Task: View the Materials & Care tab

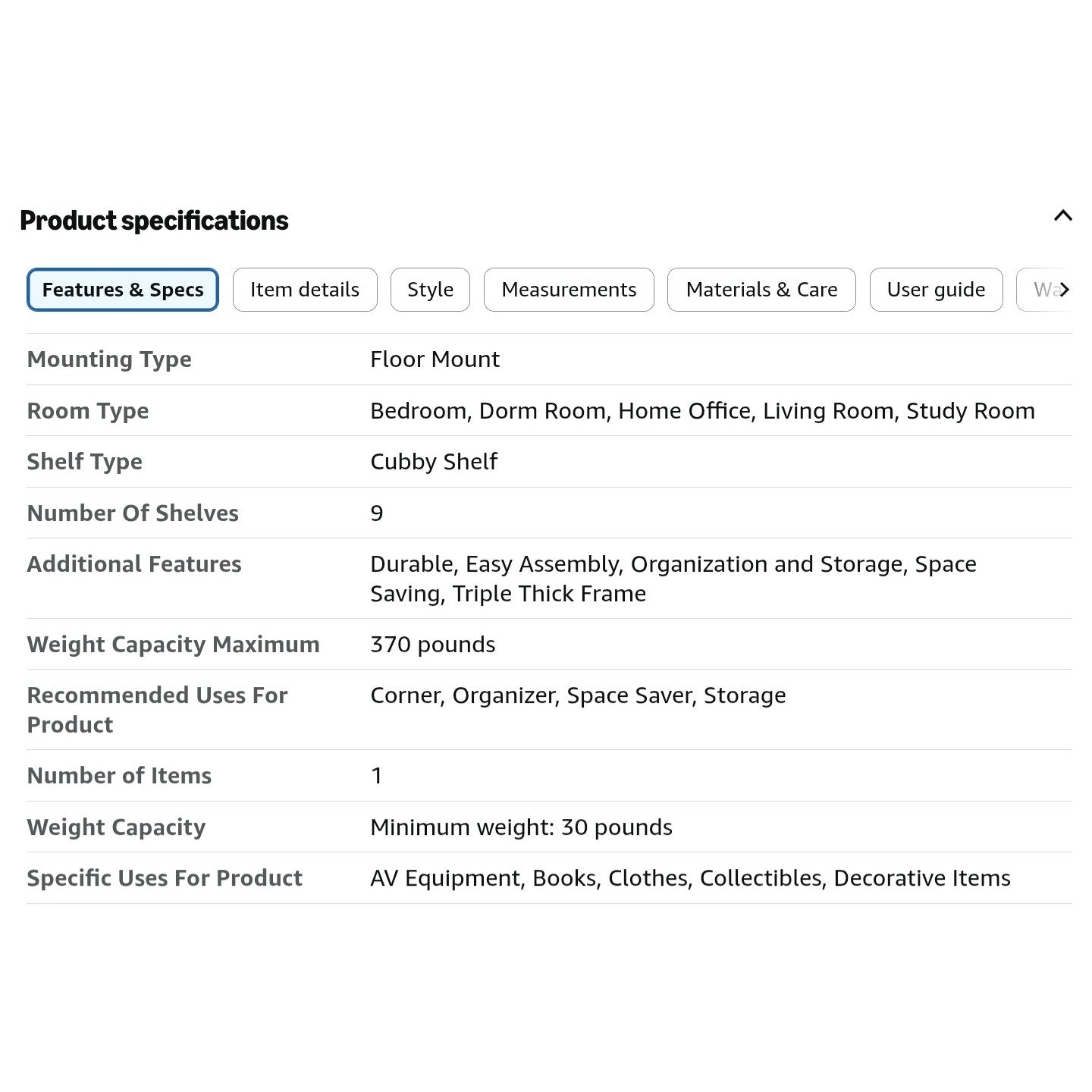Action: point(761,290)
